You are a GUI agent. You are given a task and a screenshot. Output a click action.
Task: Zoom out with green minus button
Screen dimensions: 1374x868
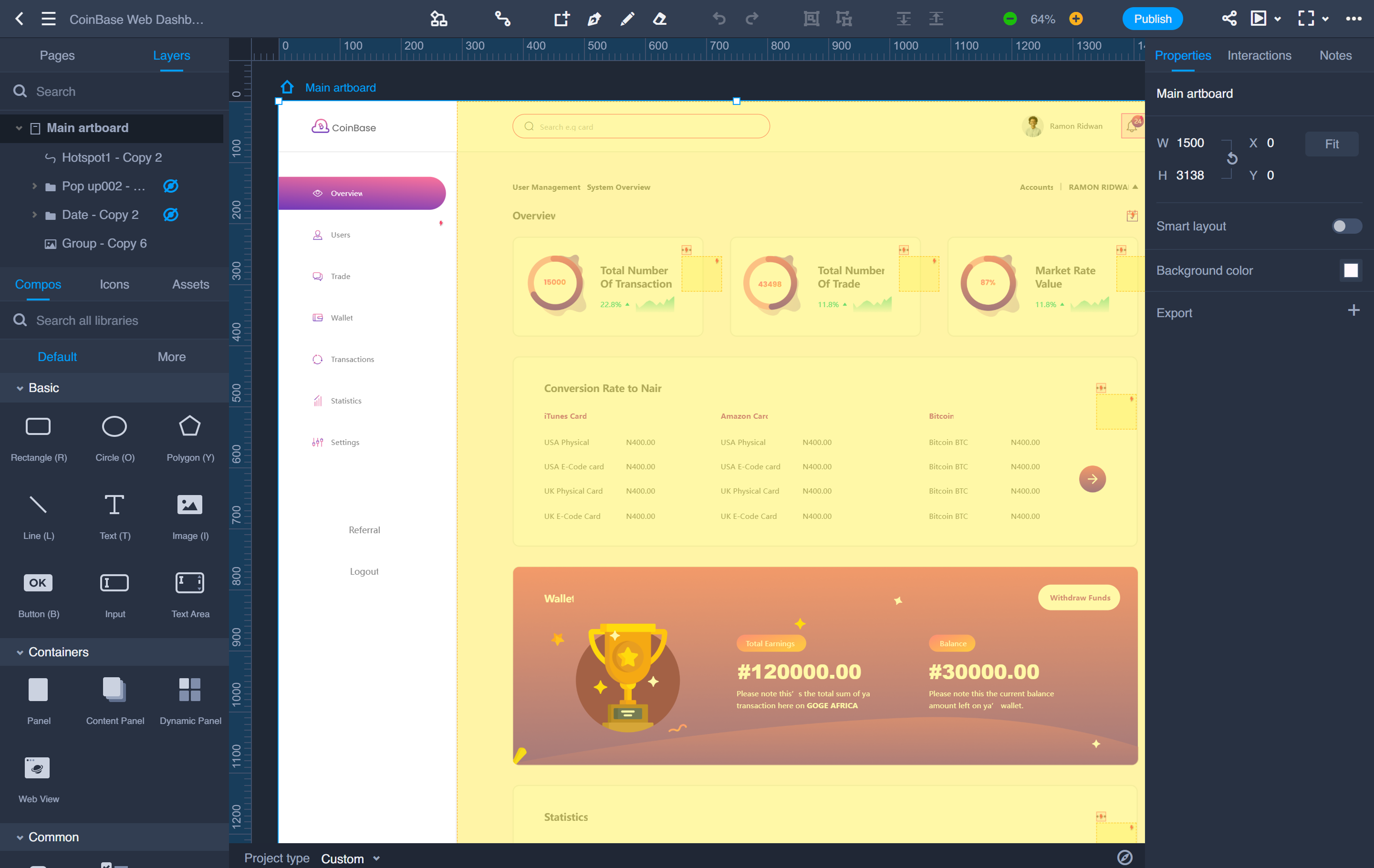coord(1010,19)
